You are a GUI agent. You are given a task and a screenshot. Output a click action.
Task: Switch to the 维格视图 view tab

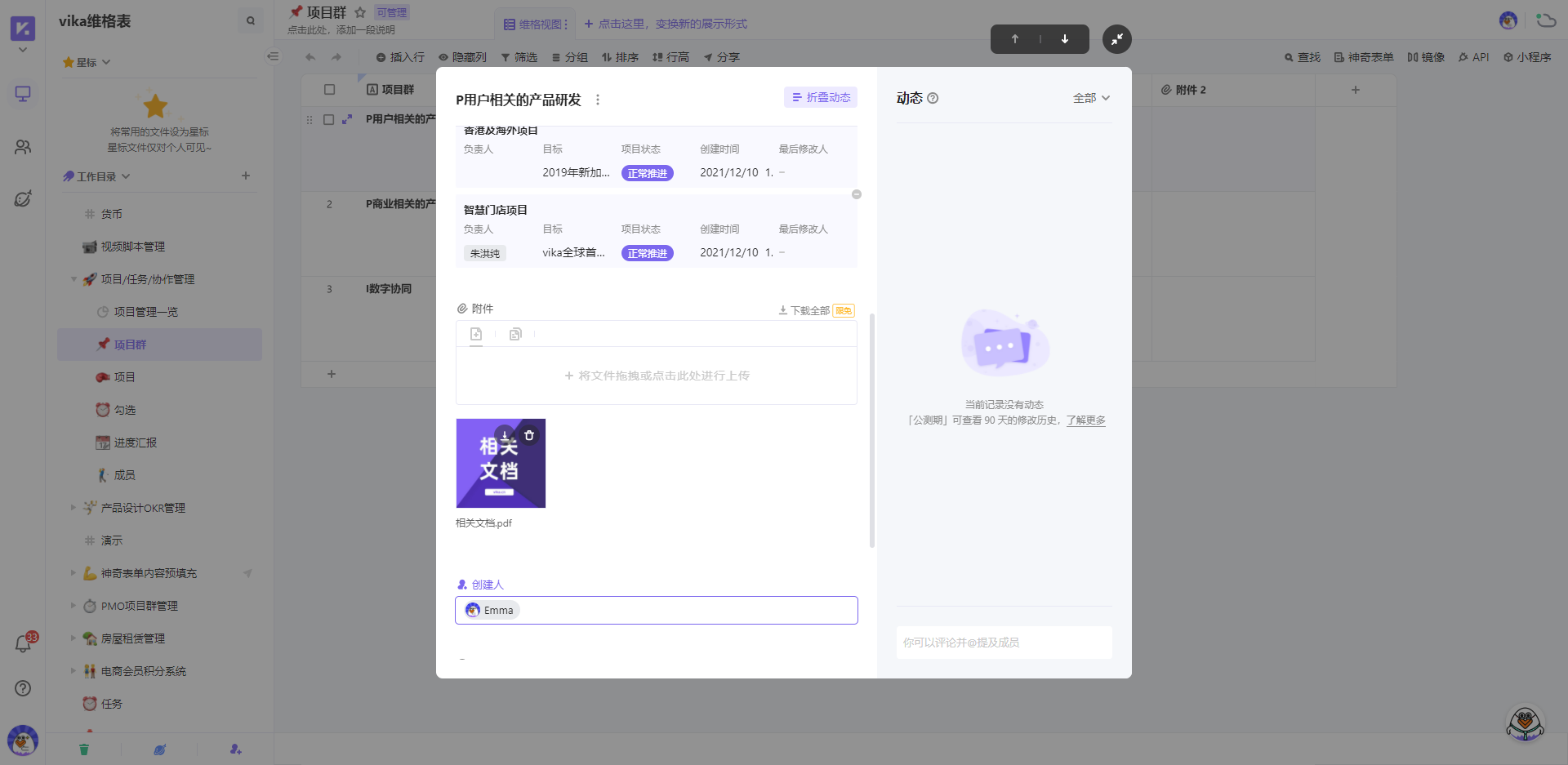[536, 24]
